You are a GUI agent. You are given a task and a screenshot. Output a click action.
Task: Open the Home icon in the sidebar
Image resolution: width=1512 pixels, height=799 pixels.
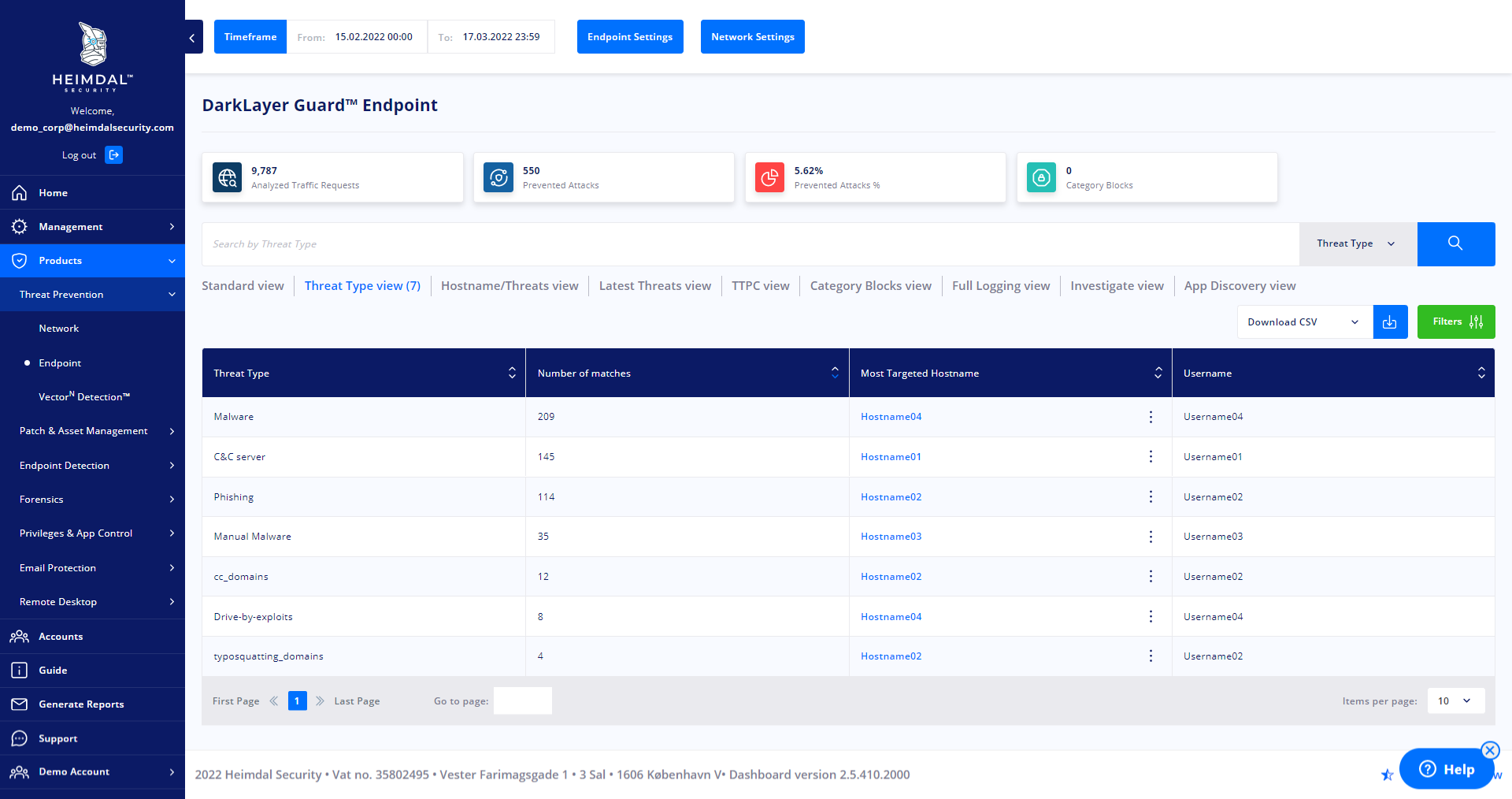pos(20,192)
